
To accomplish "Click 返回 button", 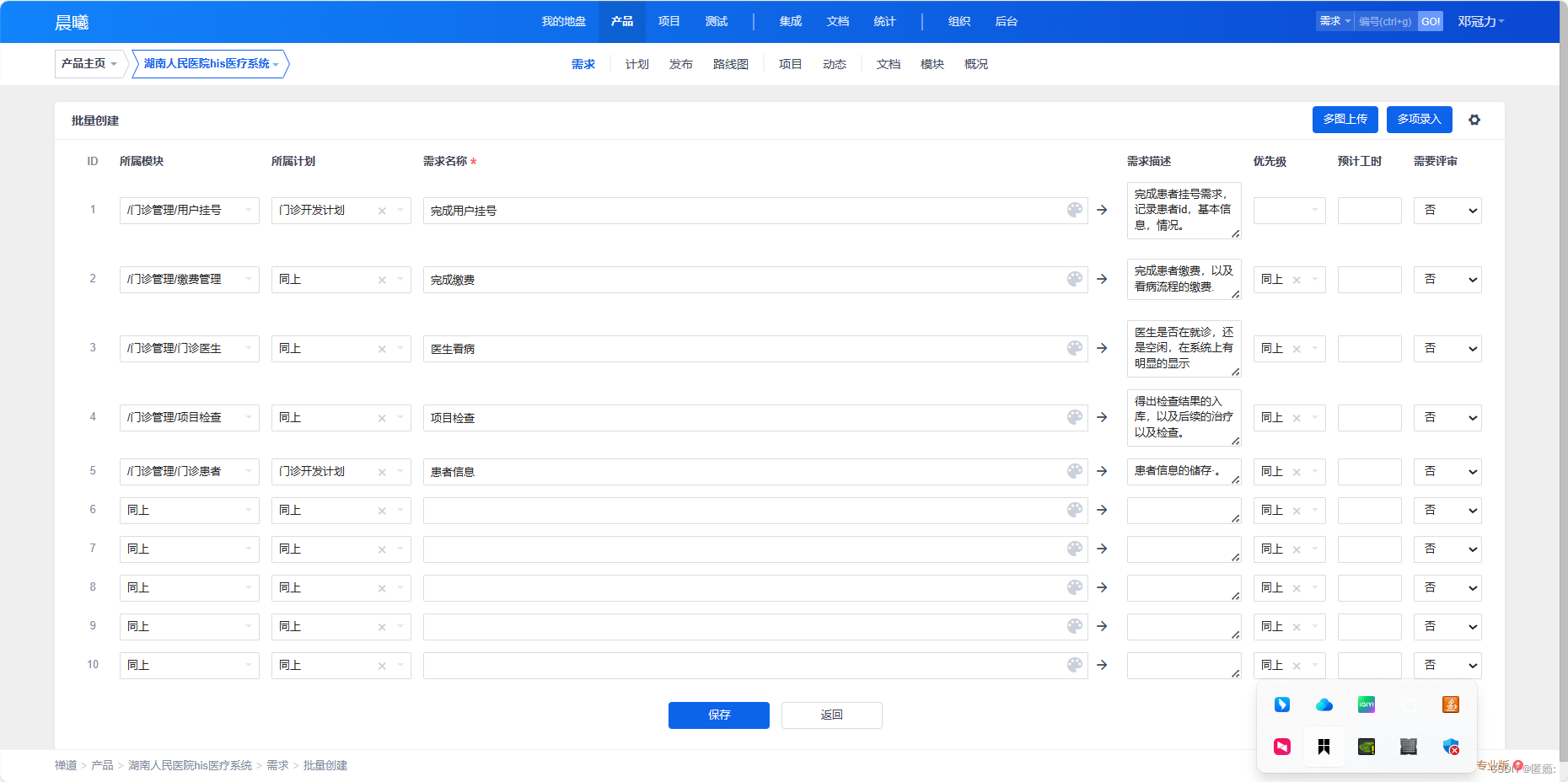I will [x=832, y=715].
